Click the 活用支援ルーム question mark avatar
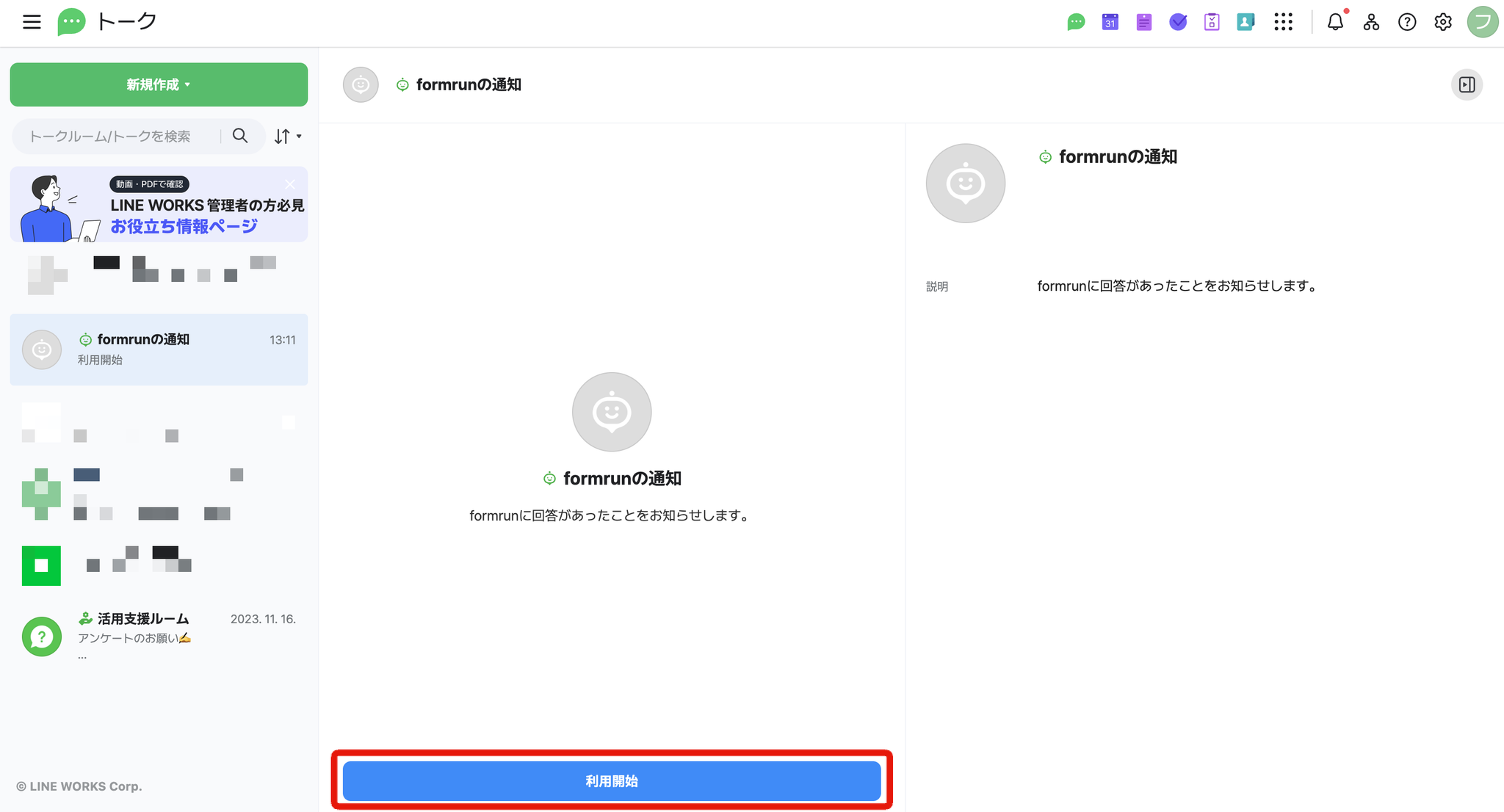The image size is (1504, 812). click(x=41, y=636)
